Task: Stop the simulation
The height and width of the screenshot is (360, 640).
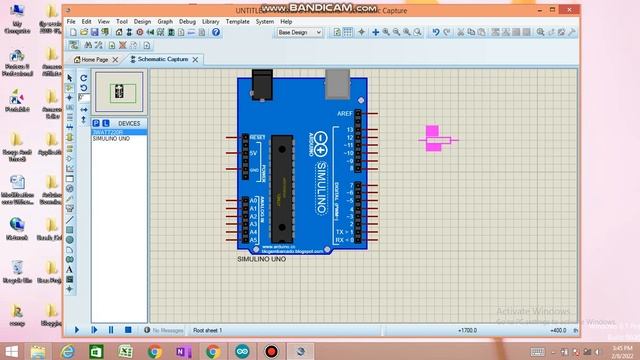Action: (128, 330)
